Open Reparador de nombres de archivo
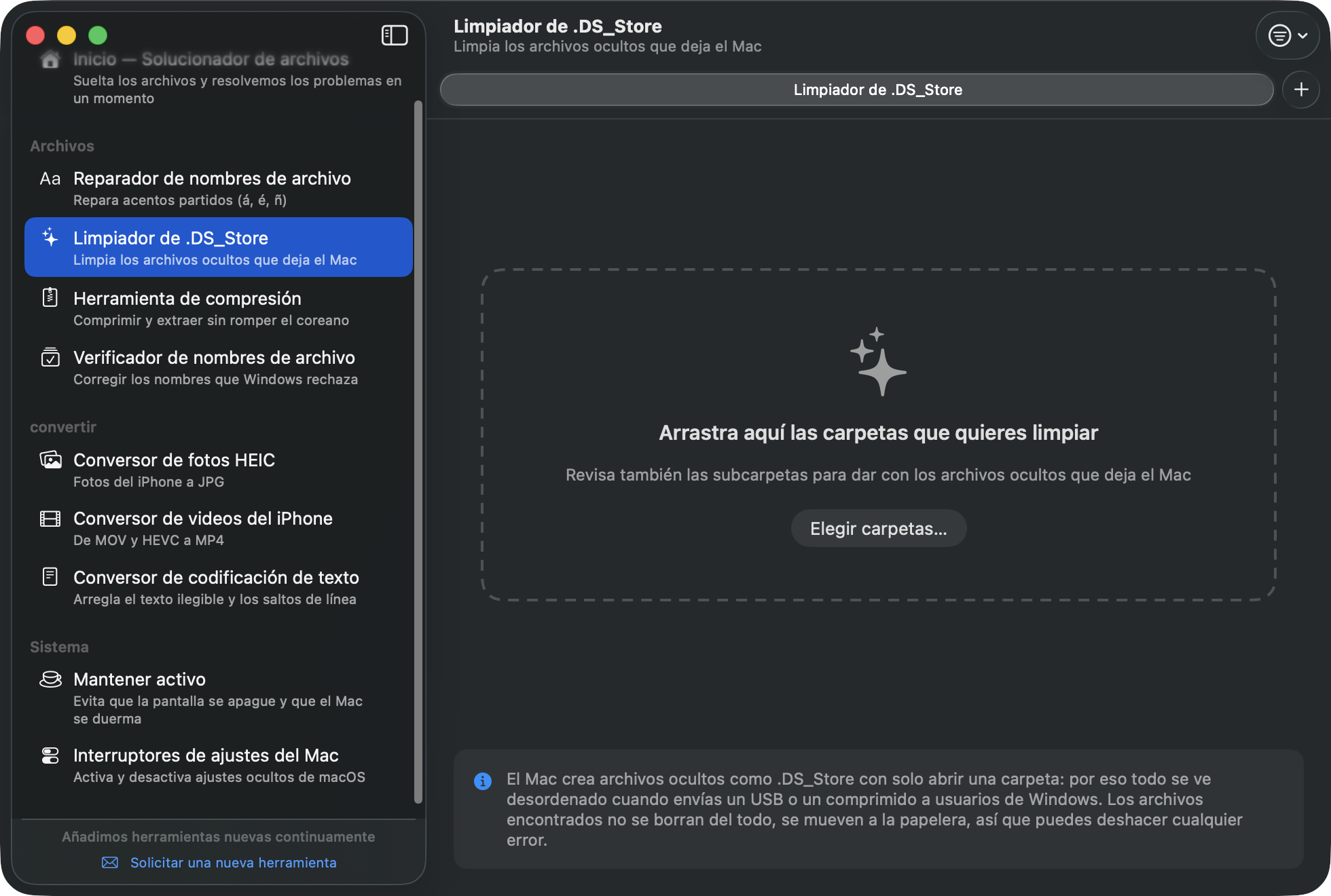The image size is (1331, 896). 219,188
